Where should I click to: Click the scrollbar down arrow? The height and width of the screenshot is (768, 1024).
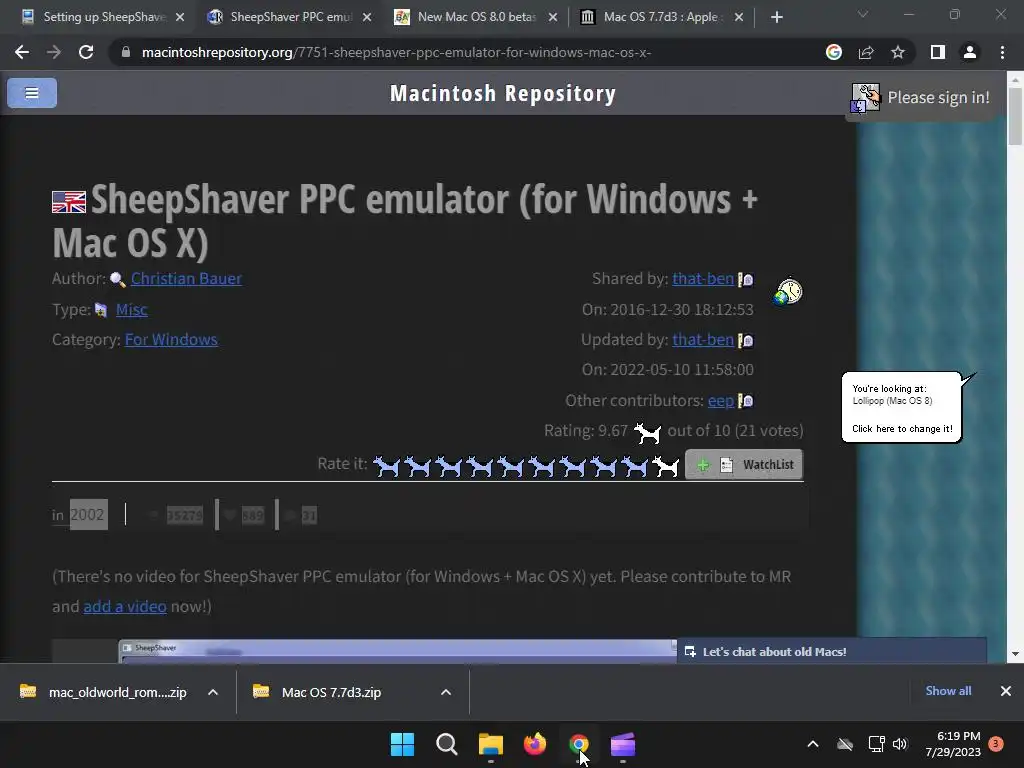(1015, 654)
